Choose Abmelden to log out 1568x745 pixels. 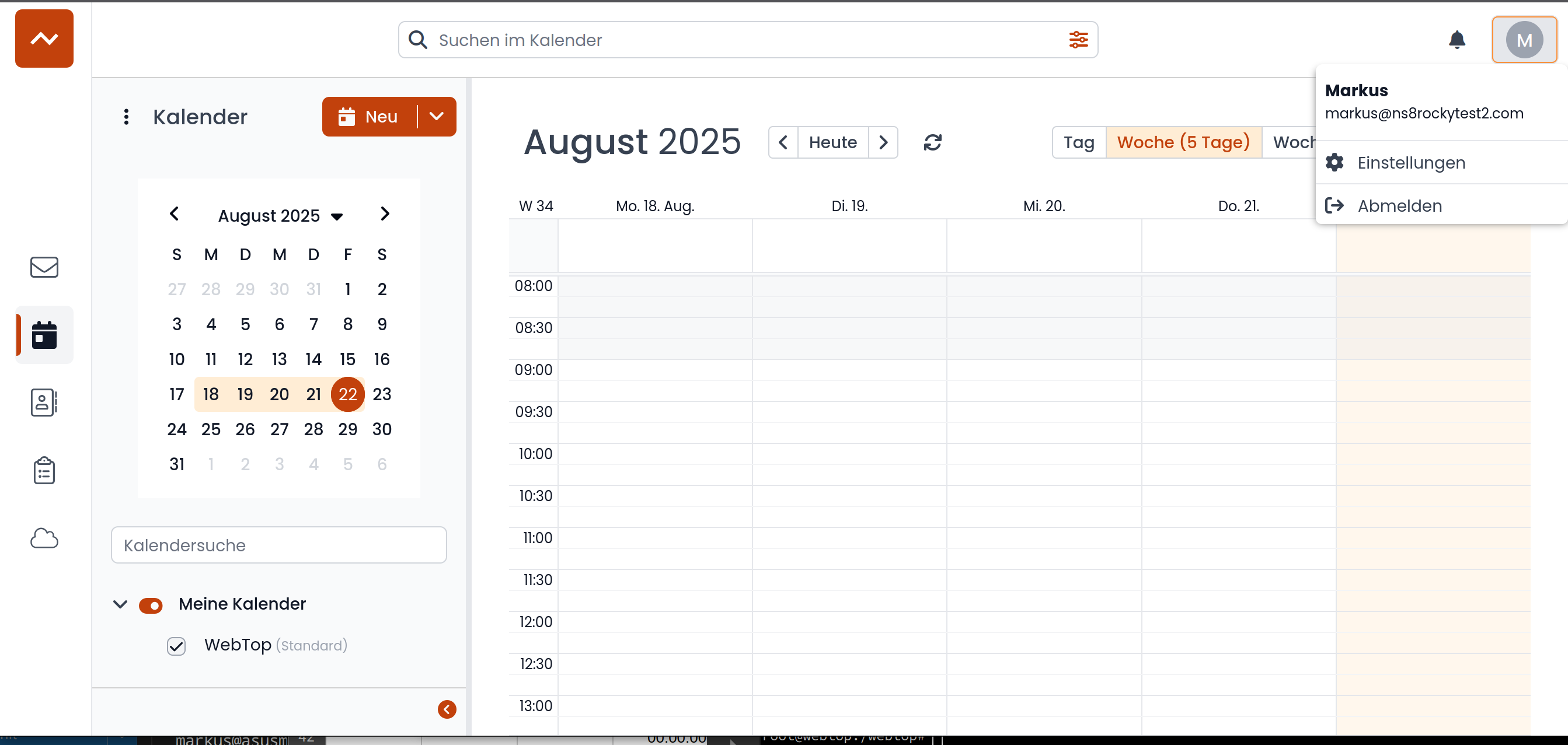click(1399, 206)
